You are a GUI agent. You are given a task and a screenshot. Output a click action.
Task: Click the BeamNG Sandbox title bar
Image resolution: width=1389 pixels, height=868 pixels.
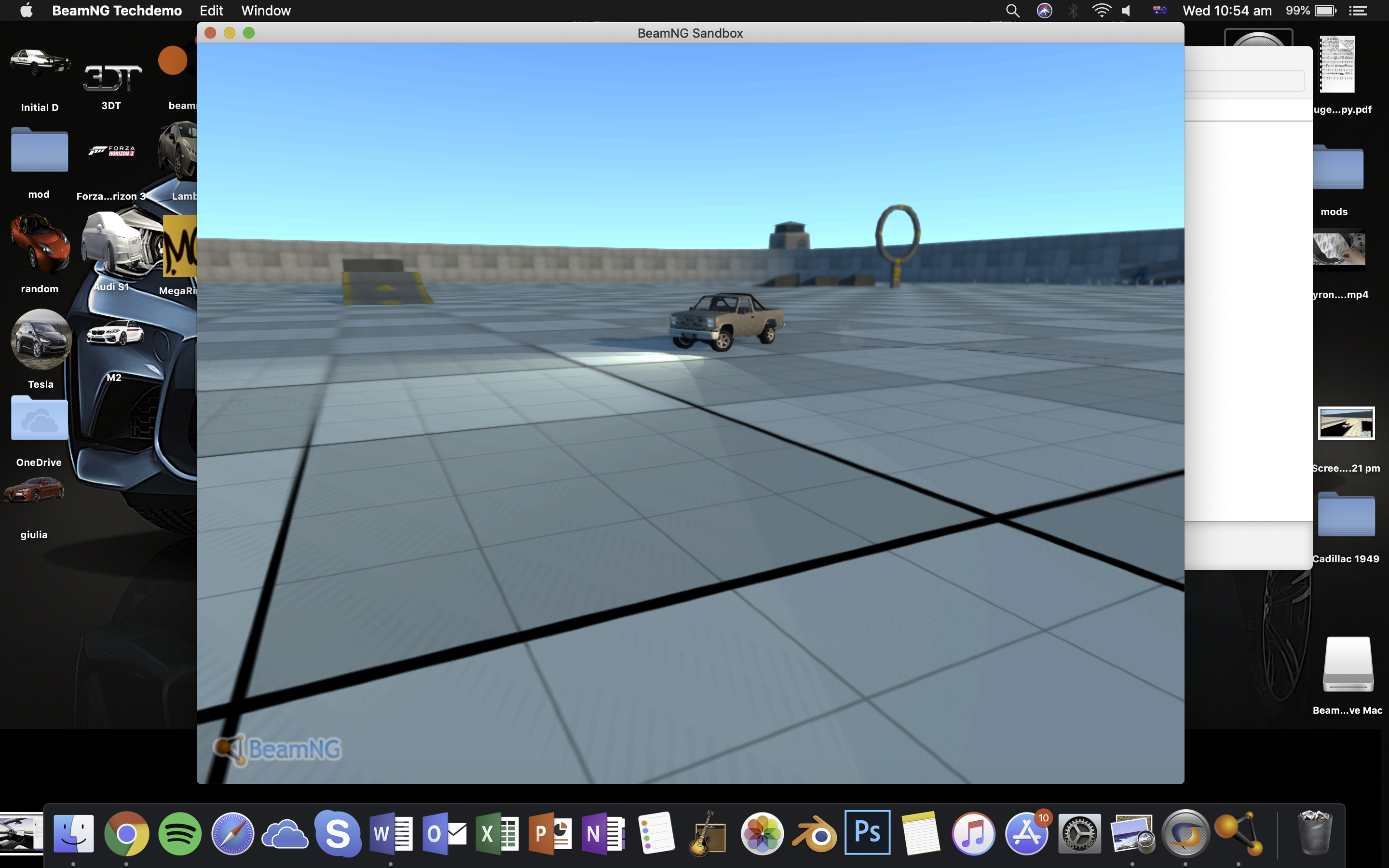coord(691,33)
